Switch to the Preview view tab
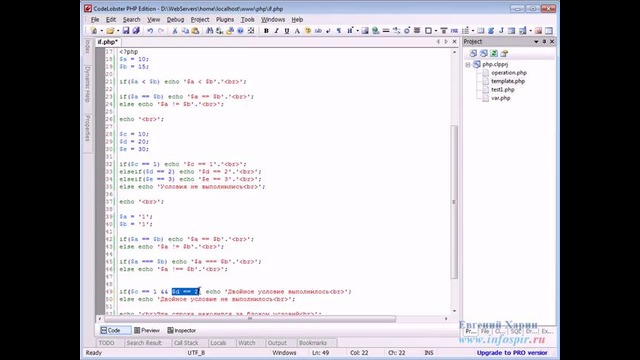The image size is (640, 360). coord(147,330)
